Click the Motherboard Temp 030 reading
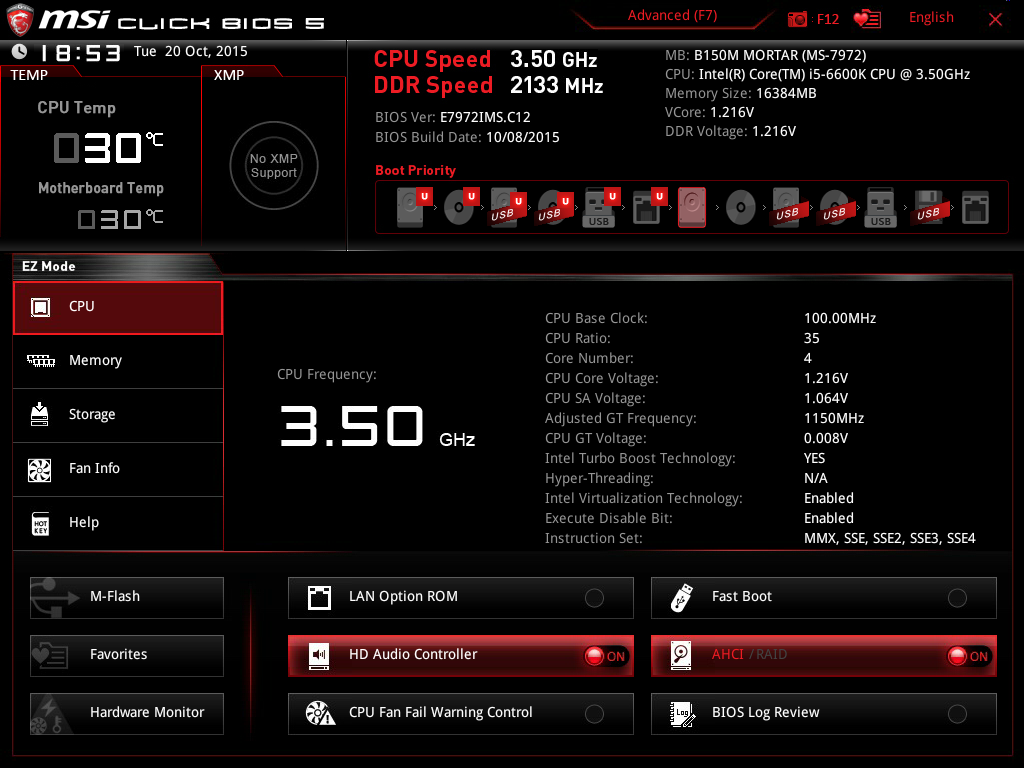The height and width of the screenshot is (768, 1024). [120, 218]
